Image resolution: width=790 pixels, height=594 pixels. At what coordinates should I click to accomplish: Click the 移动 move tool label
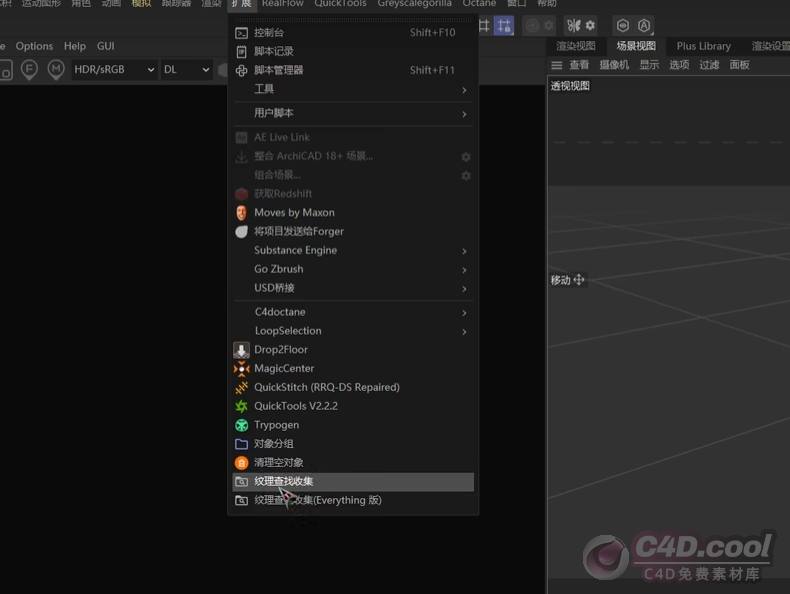point(567,280)
